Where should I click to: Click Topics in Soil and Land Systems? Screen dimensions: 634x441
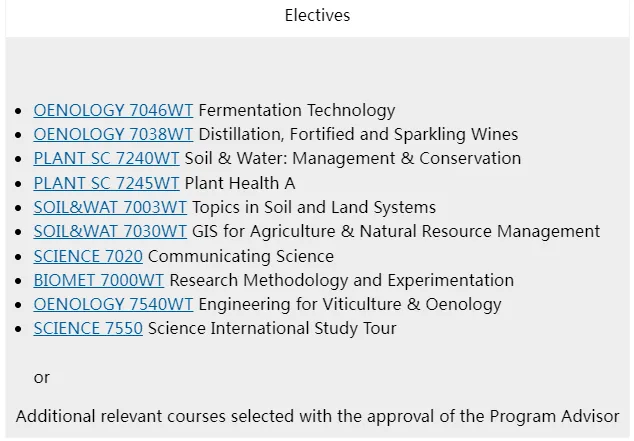tap(314, 207)
